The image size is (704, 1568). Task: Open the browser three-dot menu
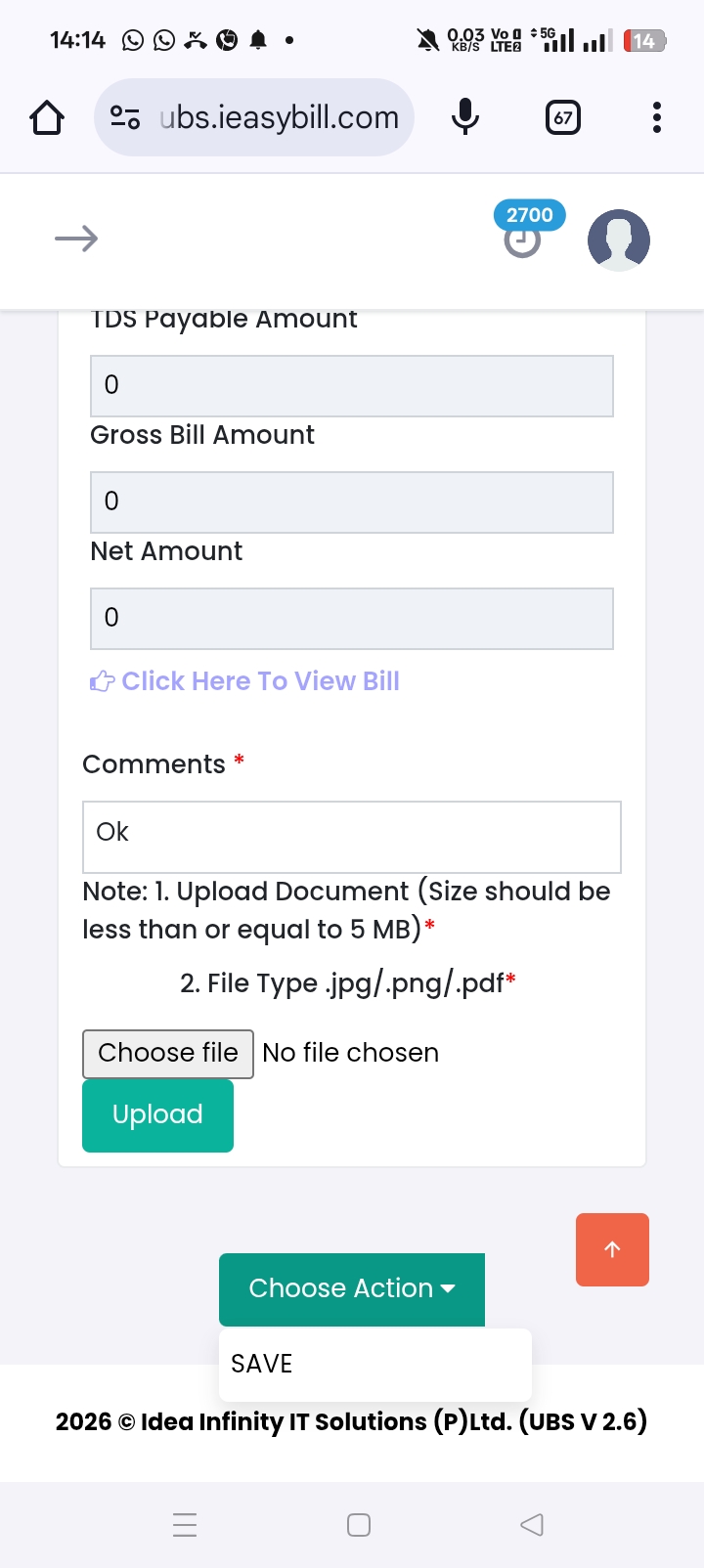pyautogui.click(x=657, y=118)
